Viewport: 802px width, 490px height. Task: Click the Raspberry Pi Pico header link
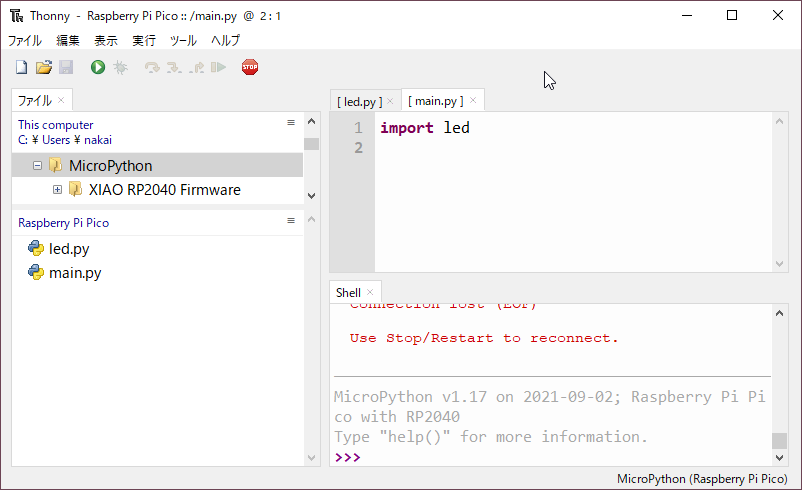63,222
